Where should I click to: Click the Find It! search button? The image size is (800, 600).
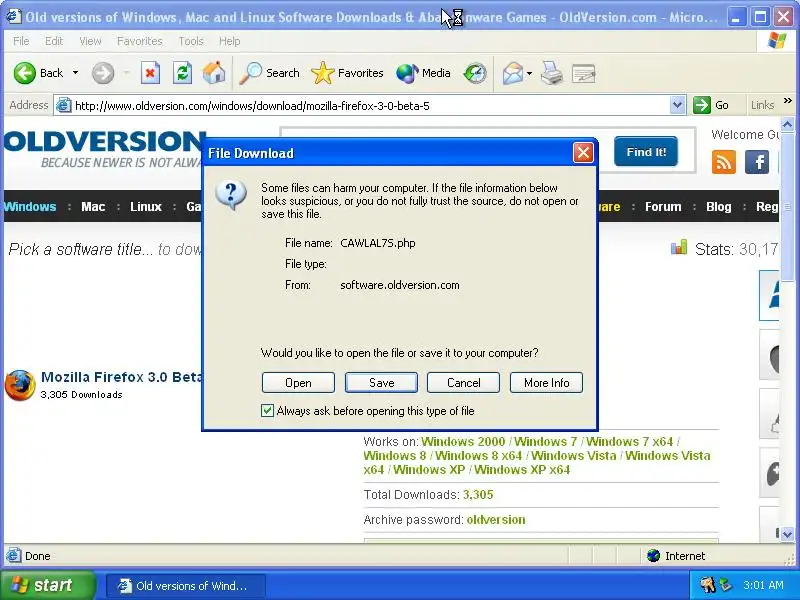646,152
